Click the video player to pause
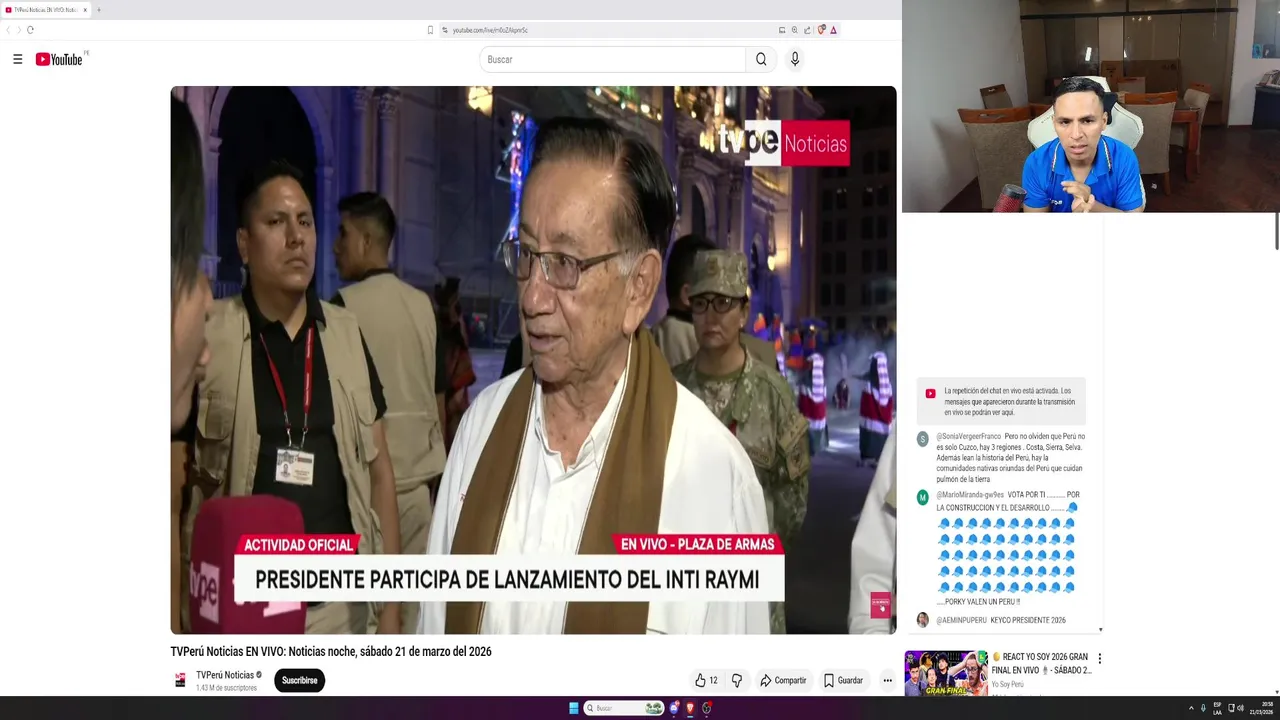The width and height of the screenshot is (1280, 720). click(533, 360)
